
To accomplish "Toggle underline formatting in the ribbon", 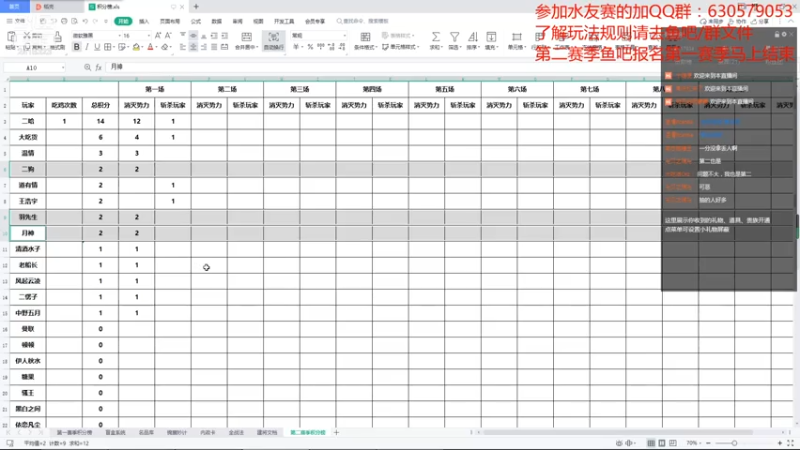I will coord(97,47).
